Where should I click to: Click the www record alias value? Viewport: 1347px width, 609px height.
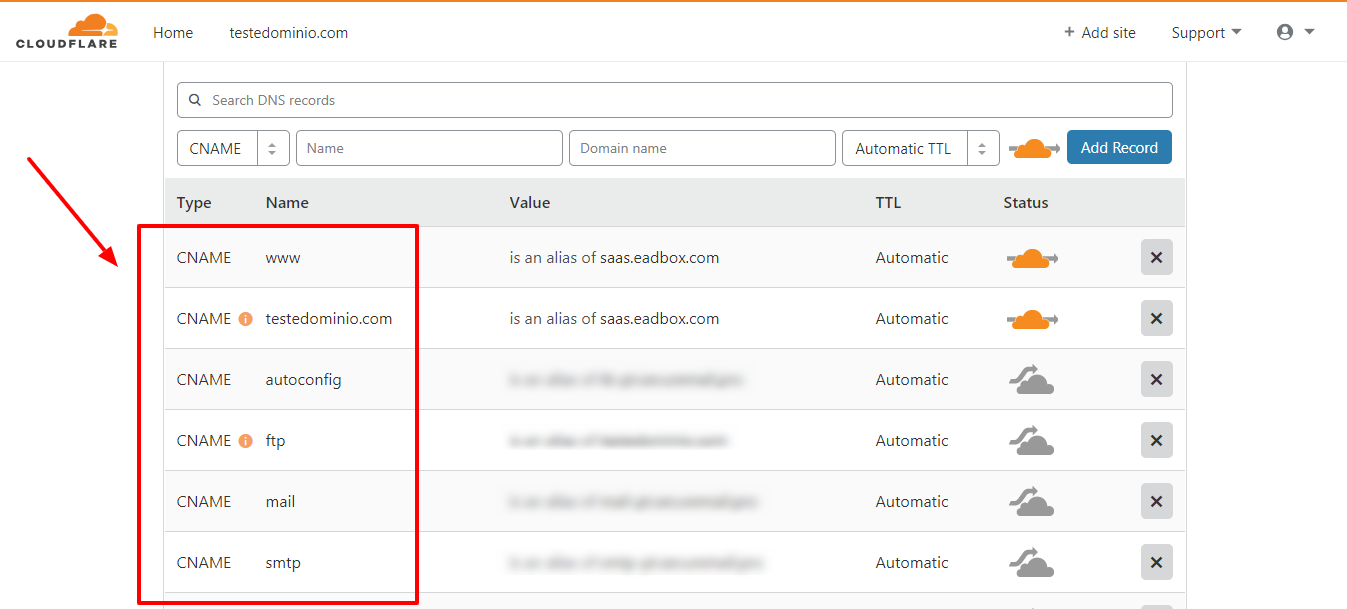[614, 258]
